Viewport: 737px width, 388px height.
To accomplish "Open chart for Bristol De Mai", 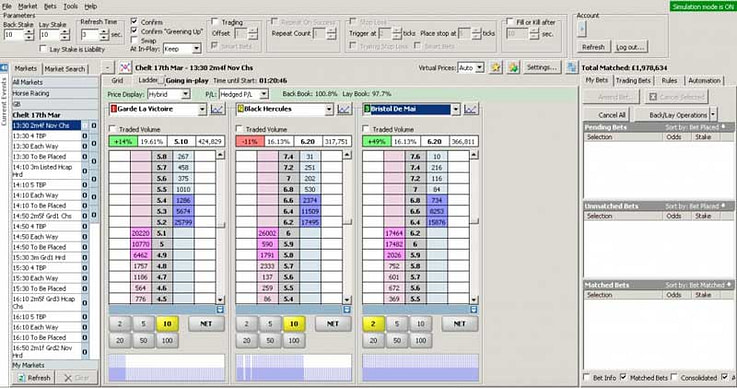I will [x=471, y=109].
